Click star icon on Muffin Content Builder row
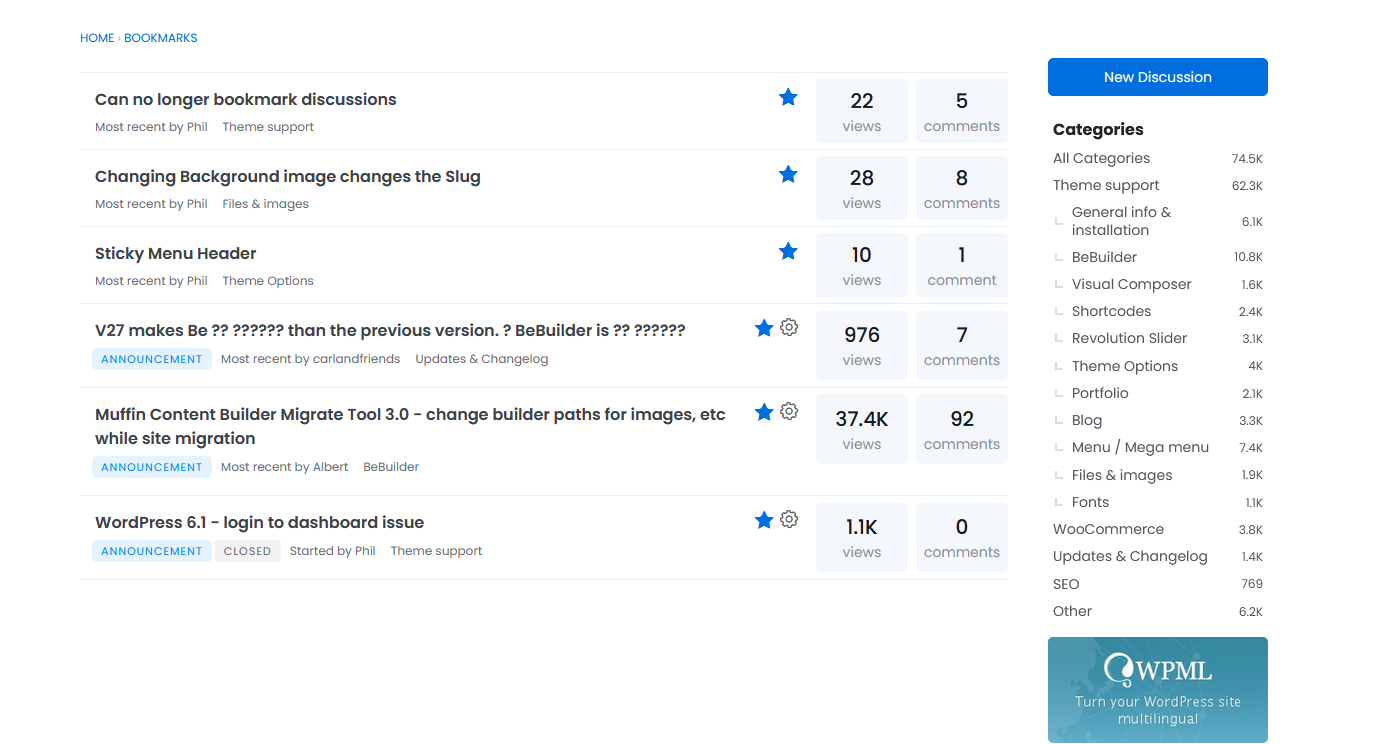Viewport: 1389px width, 744px height. (x=764, y=412)
